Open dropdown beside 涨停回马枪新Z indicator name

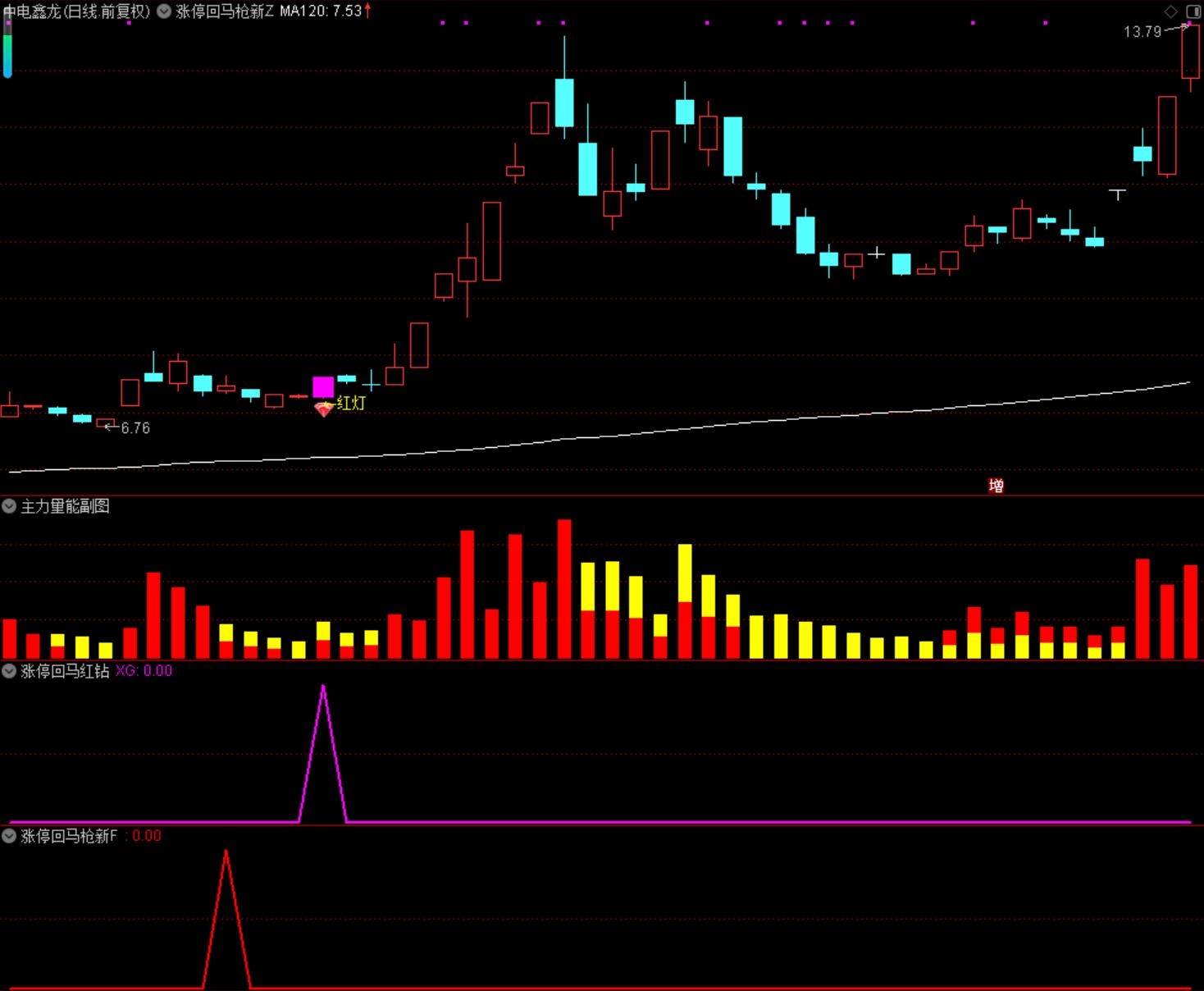pos(164,11)
